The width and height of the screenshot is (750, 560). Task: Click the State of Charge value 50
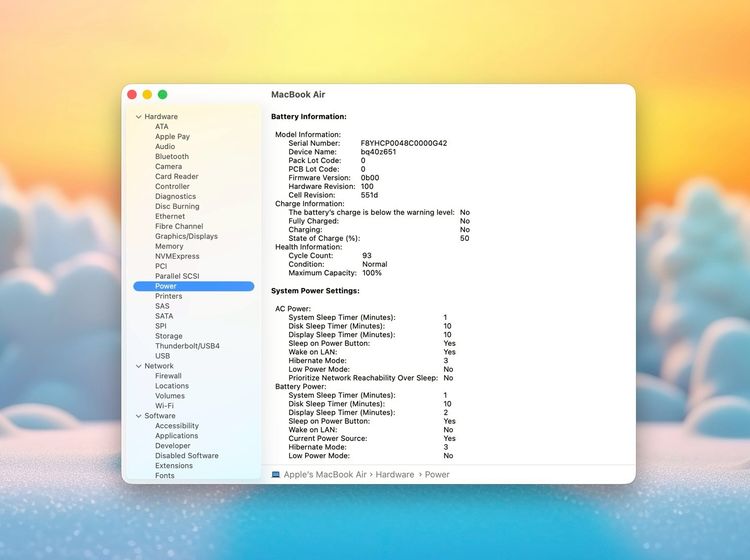tap(464, 238)
